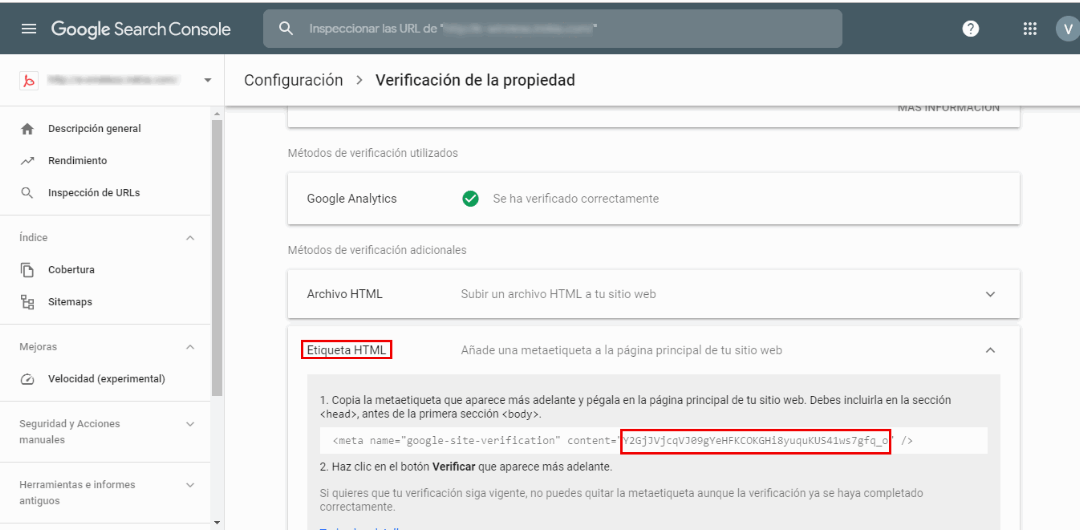The height and width of the screenshot is (530, 1080).
Task: Expand Herramientas e informes antiguos
Action: (x=191, y=485)
